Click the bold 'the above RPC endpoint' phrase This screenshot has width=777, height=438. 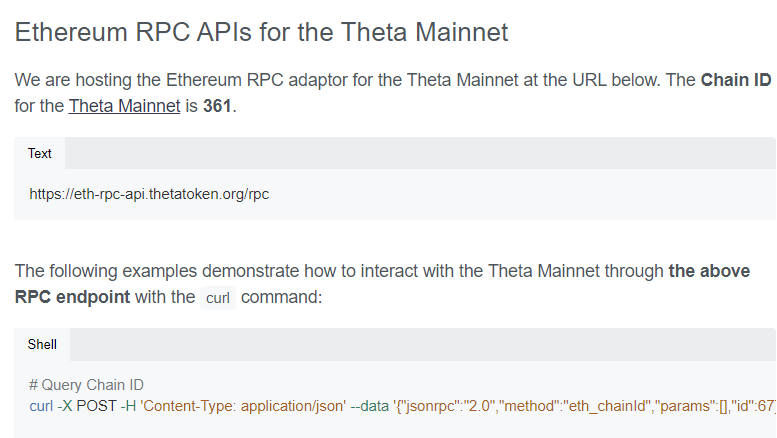(x=382, y=284)
